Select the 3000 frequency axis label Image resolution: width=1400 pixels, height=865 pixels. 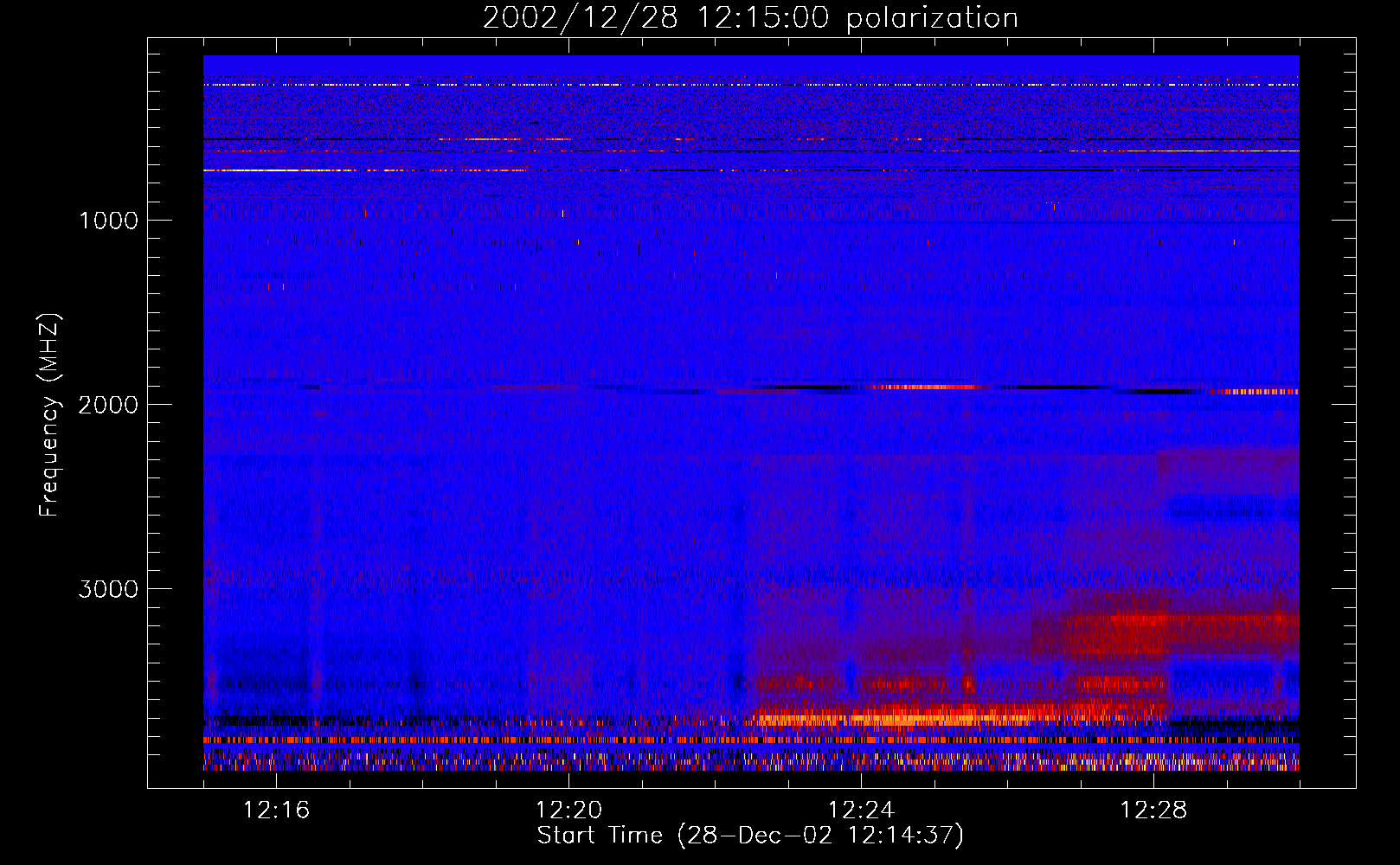pos(108,588)
